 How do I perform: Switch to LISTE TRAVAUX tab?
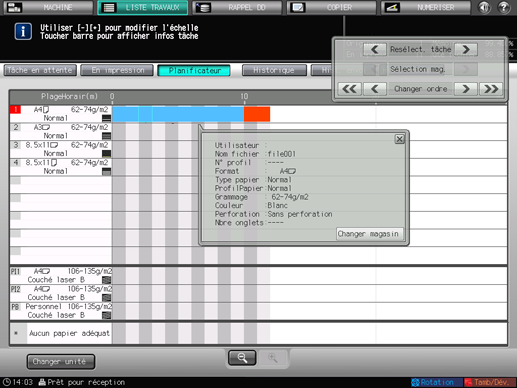[143, 7]
